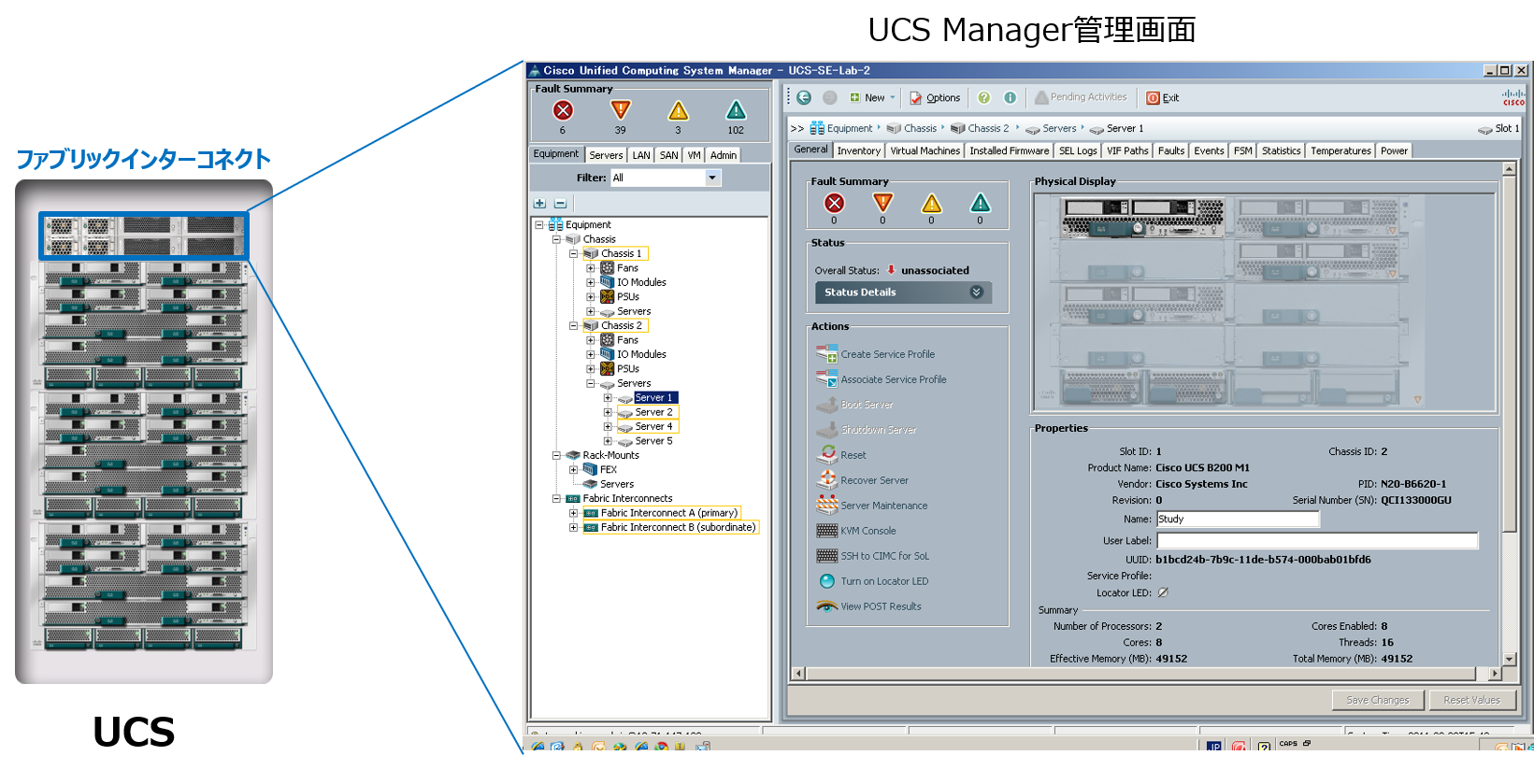The height and width of the screenshot is (784, 1534).
Task: Click the expand-all plus icon above tree
Action: 539,203
